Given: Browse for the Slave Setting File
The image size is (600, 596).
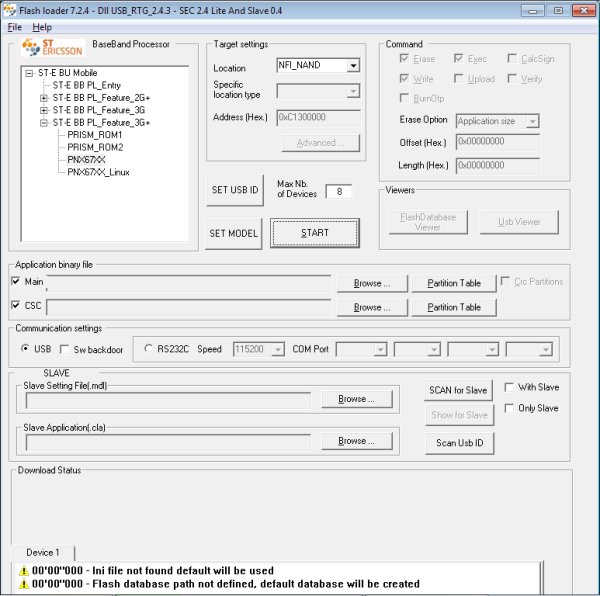Looking at the screenshot, I should (357, 399).
